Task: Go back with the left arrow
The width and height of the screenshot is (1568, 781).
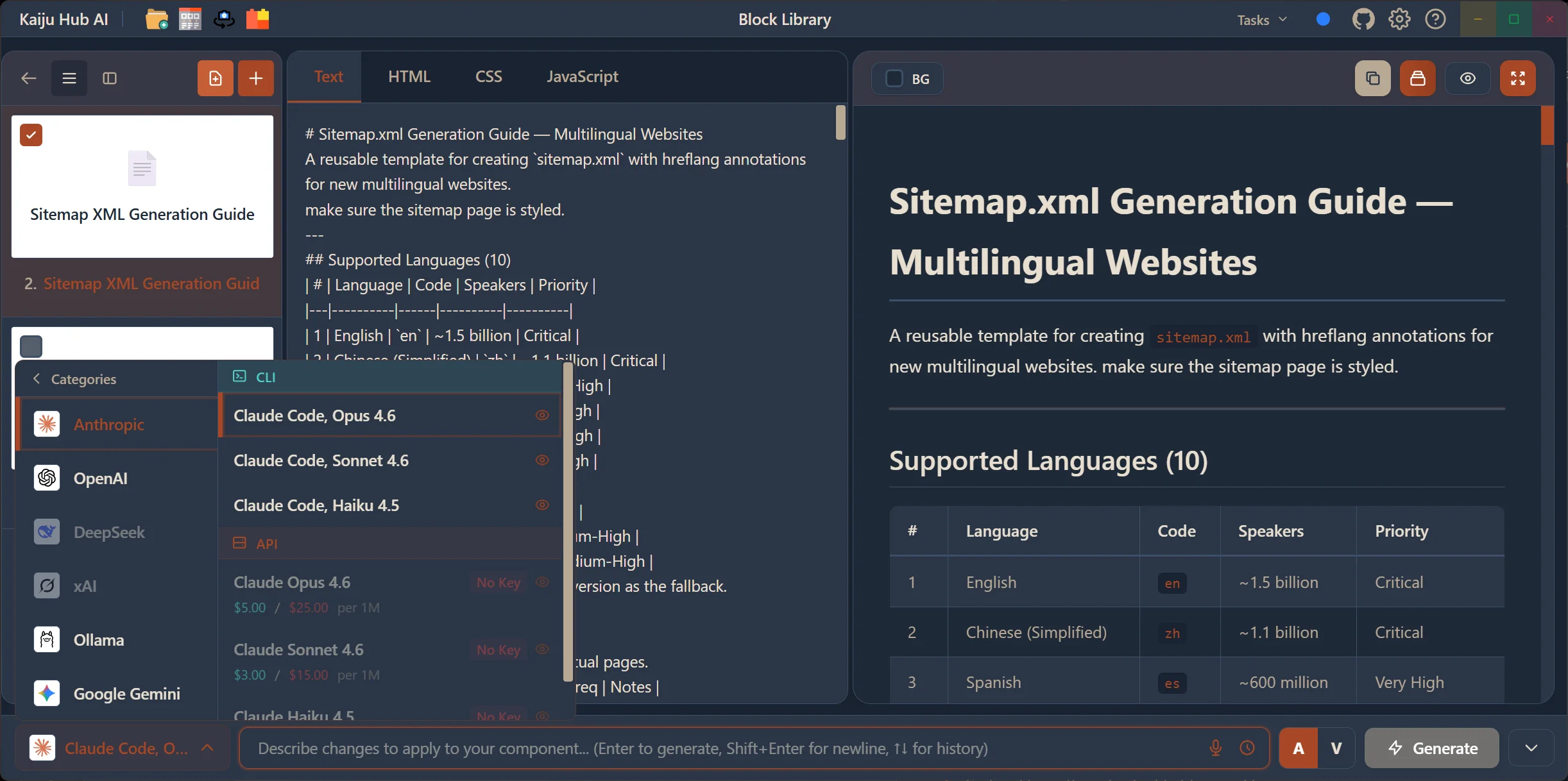Action: tap(29, 78)
